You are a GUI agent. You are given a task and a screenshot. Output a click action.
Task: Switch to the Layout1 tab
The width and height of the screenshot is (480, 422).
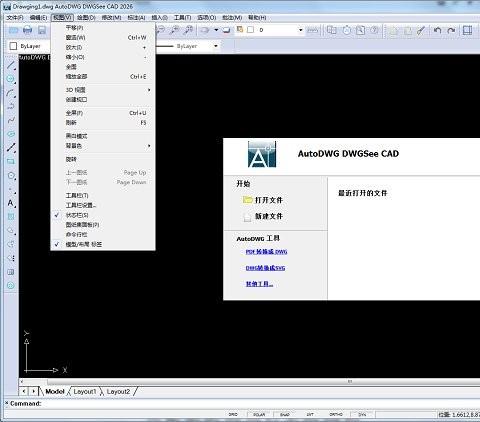(85, 391)
